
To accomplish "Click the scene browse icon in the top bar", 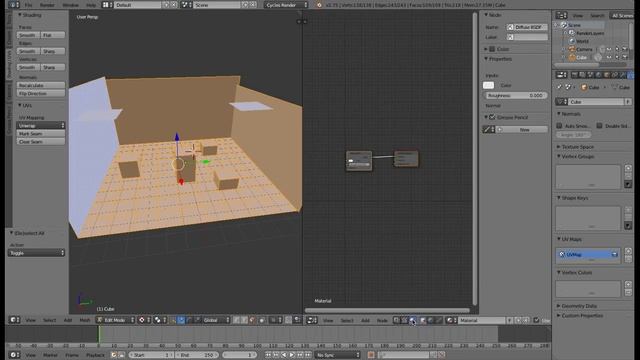I will coord(187,5).
